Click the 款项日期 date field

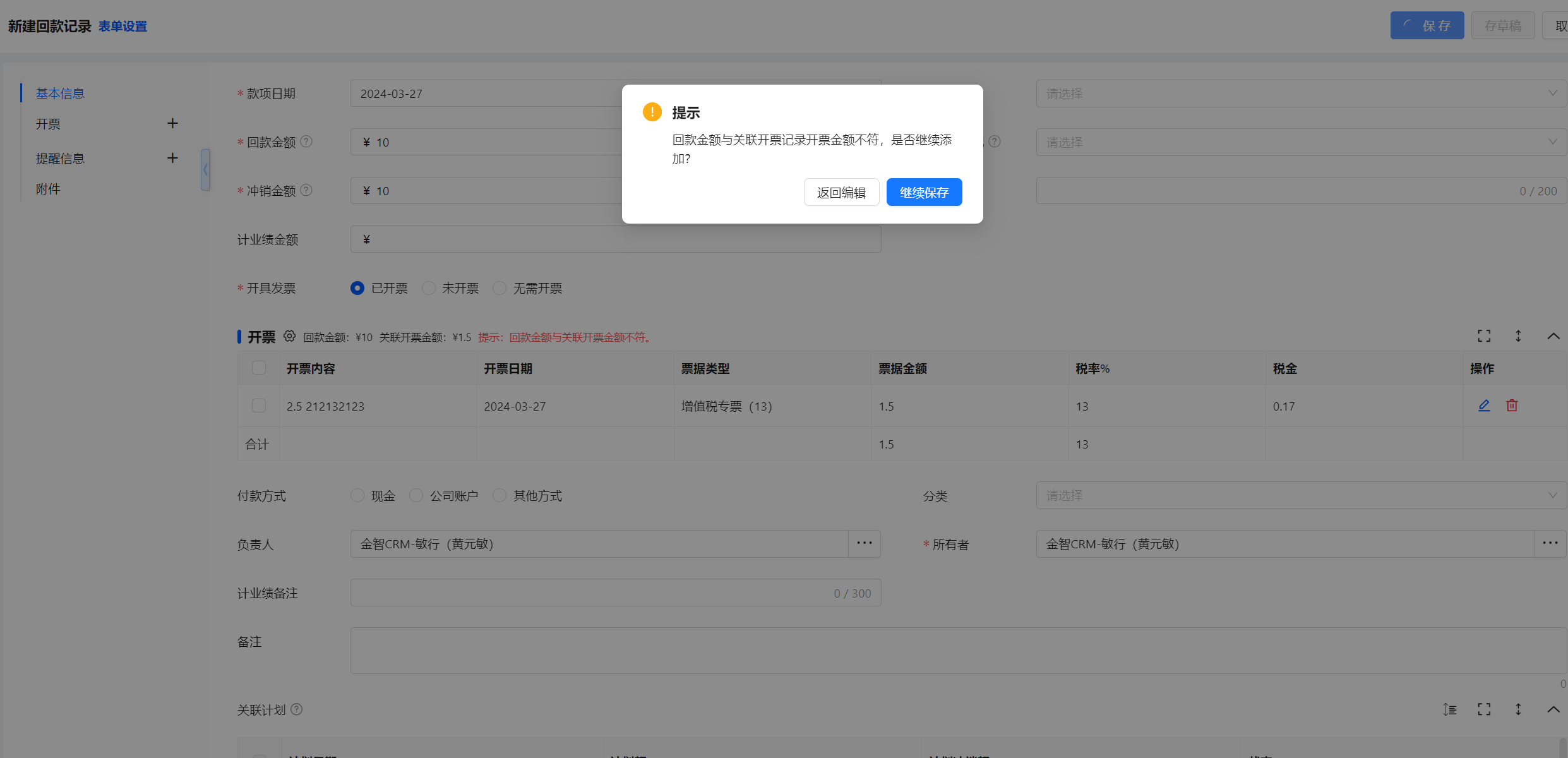pyautogui.click(x=616, y=93)
